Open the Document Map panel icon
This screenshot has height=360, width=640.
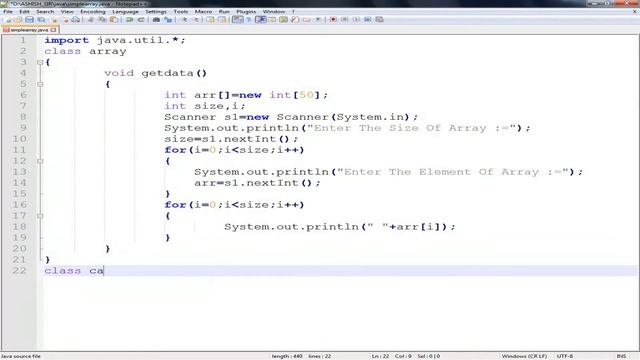(x=284, y=20)
